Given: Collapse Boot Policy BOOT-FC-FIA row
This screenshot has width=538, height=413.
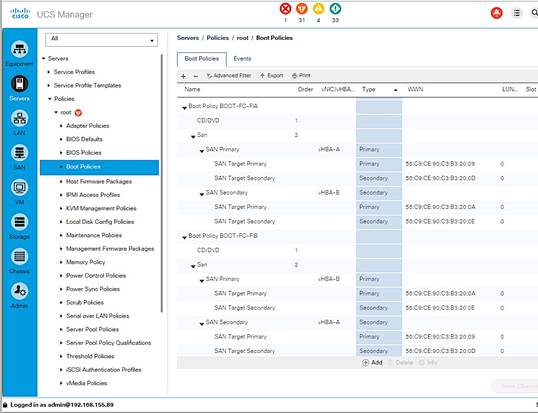Looking at the screenshot, I should pos(184,107).
